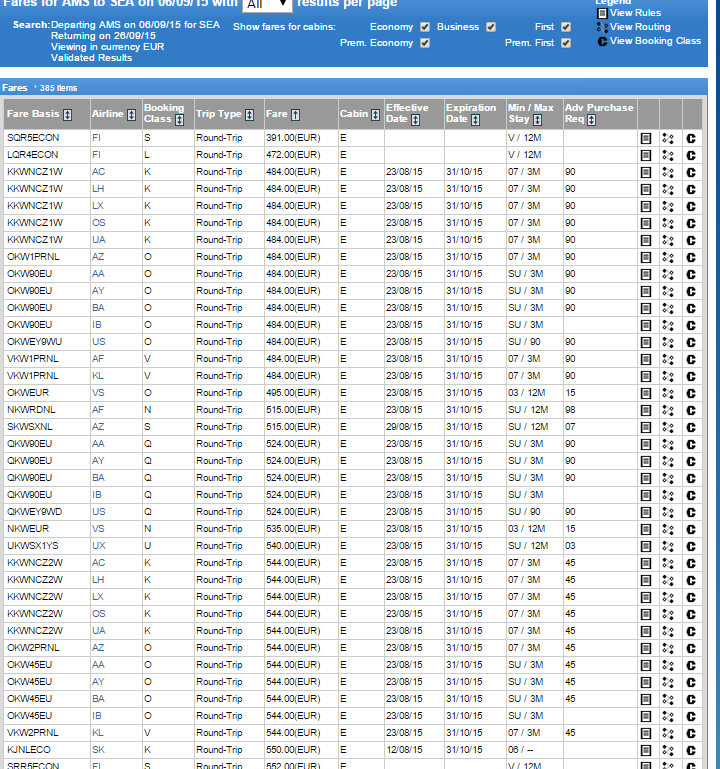Toggle the Prem. Economy checkbox
The height and width of the screenshot is (769, 720).
point(425,43)
